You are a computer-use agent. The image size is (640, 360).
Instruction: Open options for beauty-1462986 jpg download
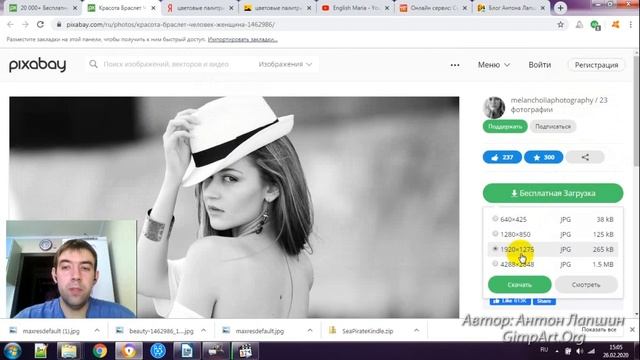(x=203, y=331)
